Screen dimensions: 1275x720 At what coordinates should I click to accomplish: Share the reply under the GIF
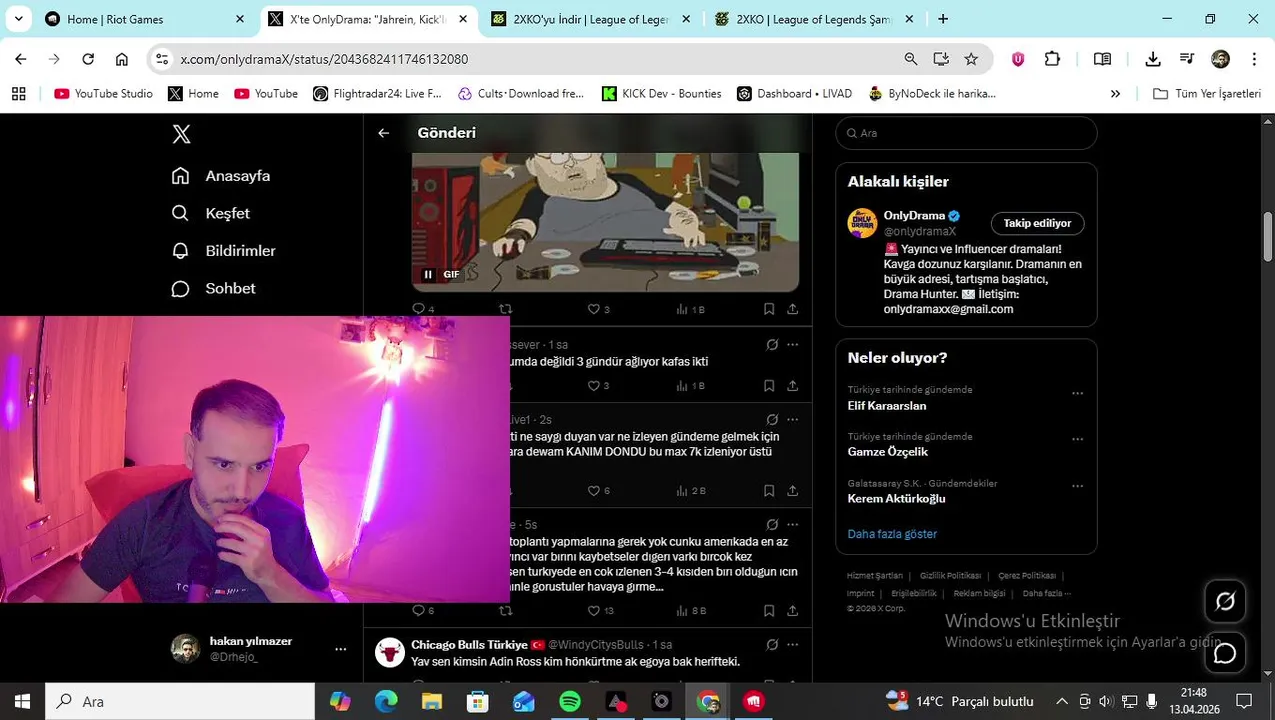click(x=792, y=309)
